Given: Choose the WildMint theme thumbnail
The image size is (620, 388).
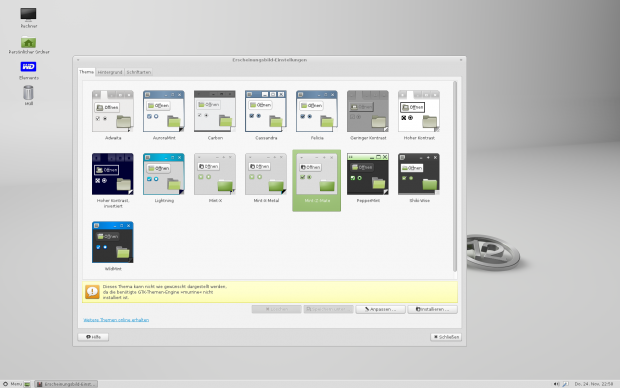Looking at the screenshot, I should click(x=113, y=242).
